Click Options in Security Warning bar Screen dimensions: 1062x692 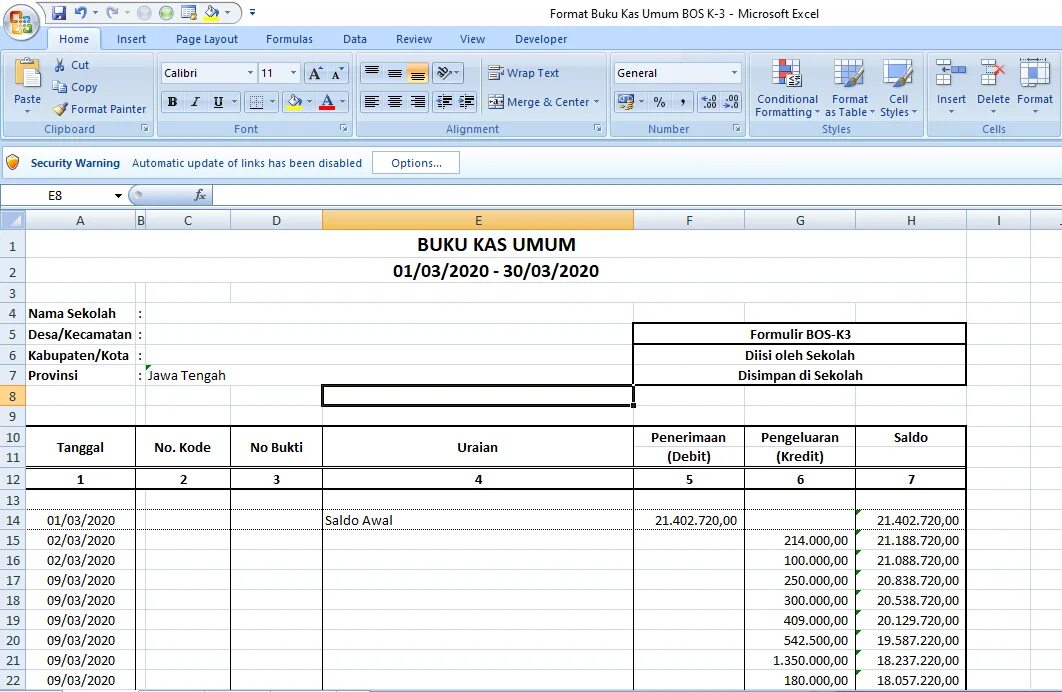click(416, 163)
